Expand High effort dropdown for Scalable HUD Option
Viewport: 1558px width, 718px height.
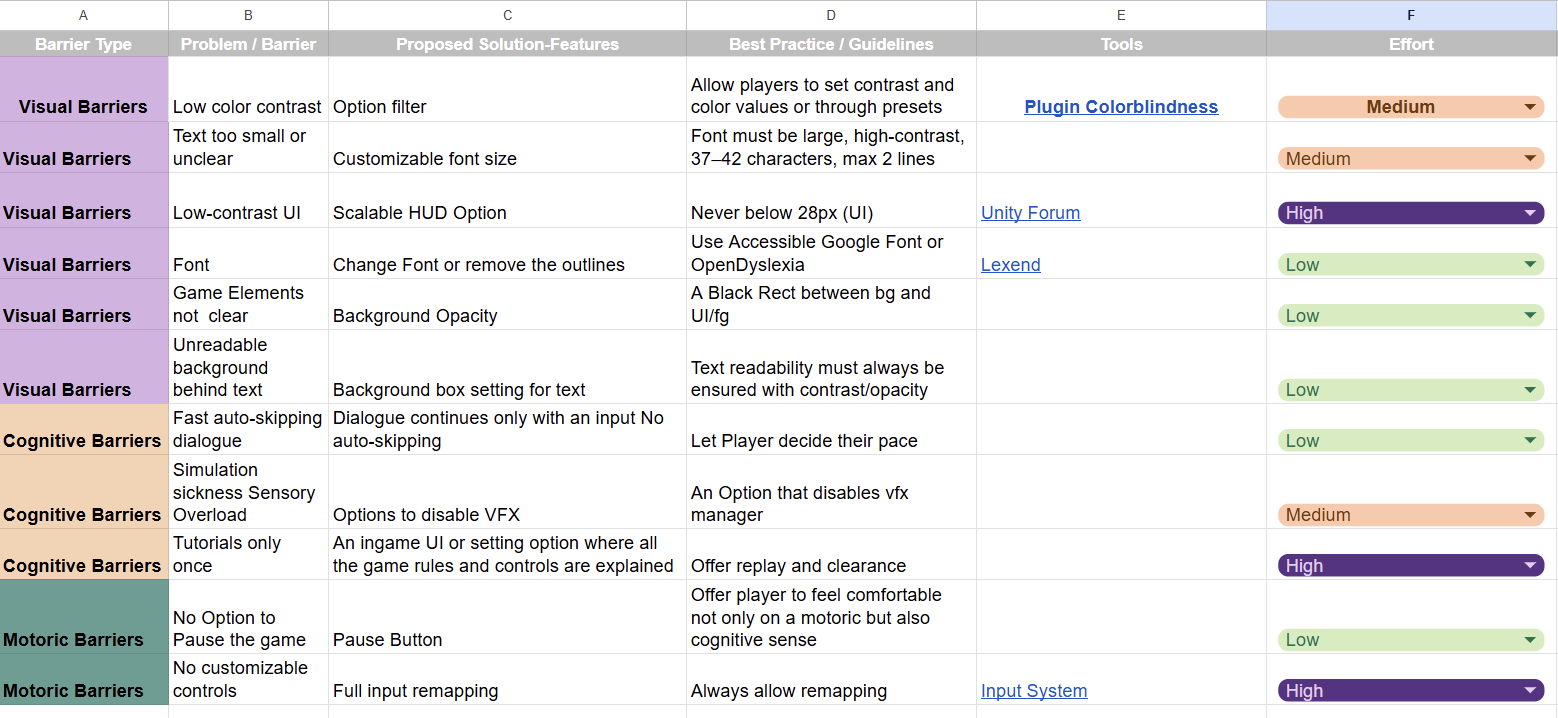1529,213
